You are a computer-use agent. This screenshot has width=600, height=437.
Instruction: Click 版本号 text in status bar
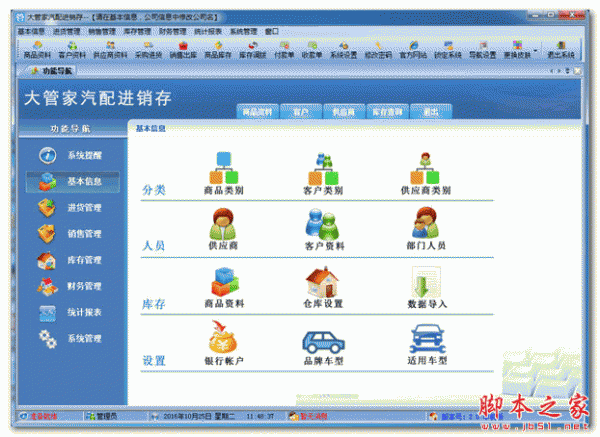pyautogui.click(x=471, y=416)
